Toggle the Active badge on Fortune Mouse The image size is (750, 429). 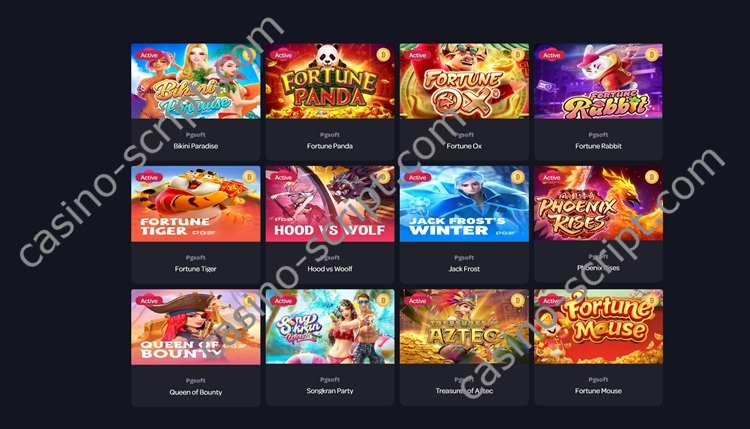click(x=551, y=301)
